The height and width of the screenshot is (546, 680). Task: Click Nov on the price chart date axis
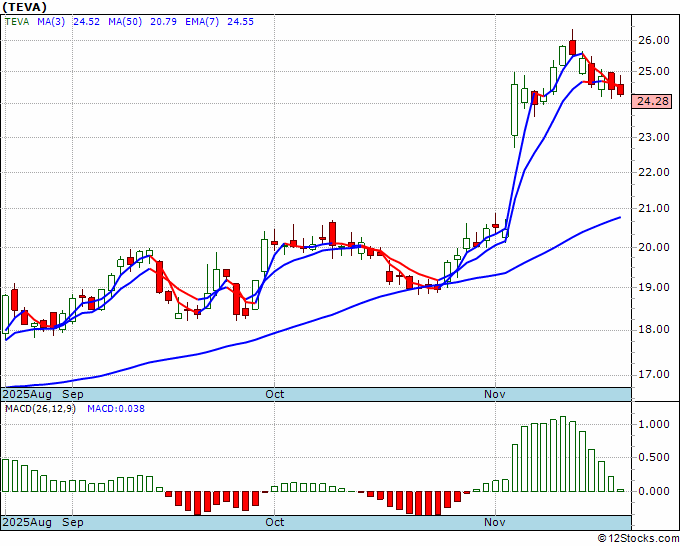(x=495, y=394)
